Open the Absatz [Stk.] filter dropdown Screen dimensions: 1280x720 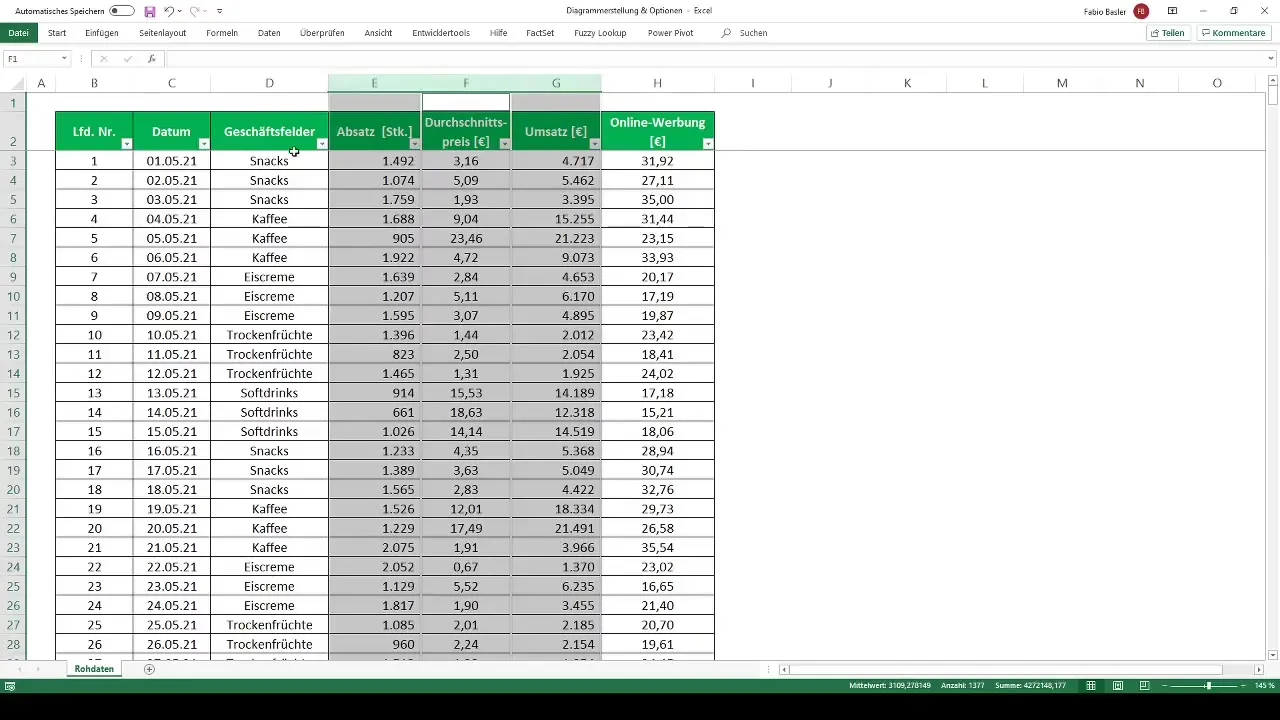point(415,144)
